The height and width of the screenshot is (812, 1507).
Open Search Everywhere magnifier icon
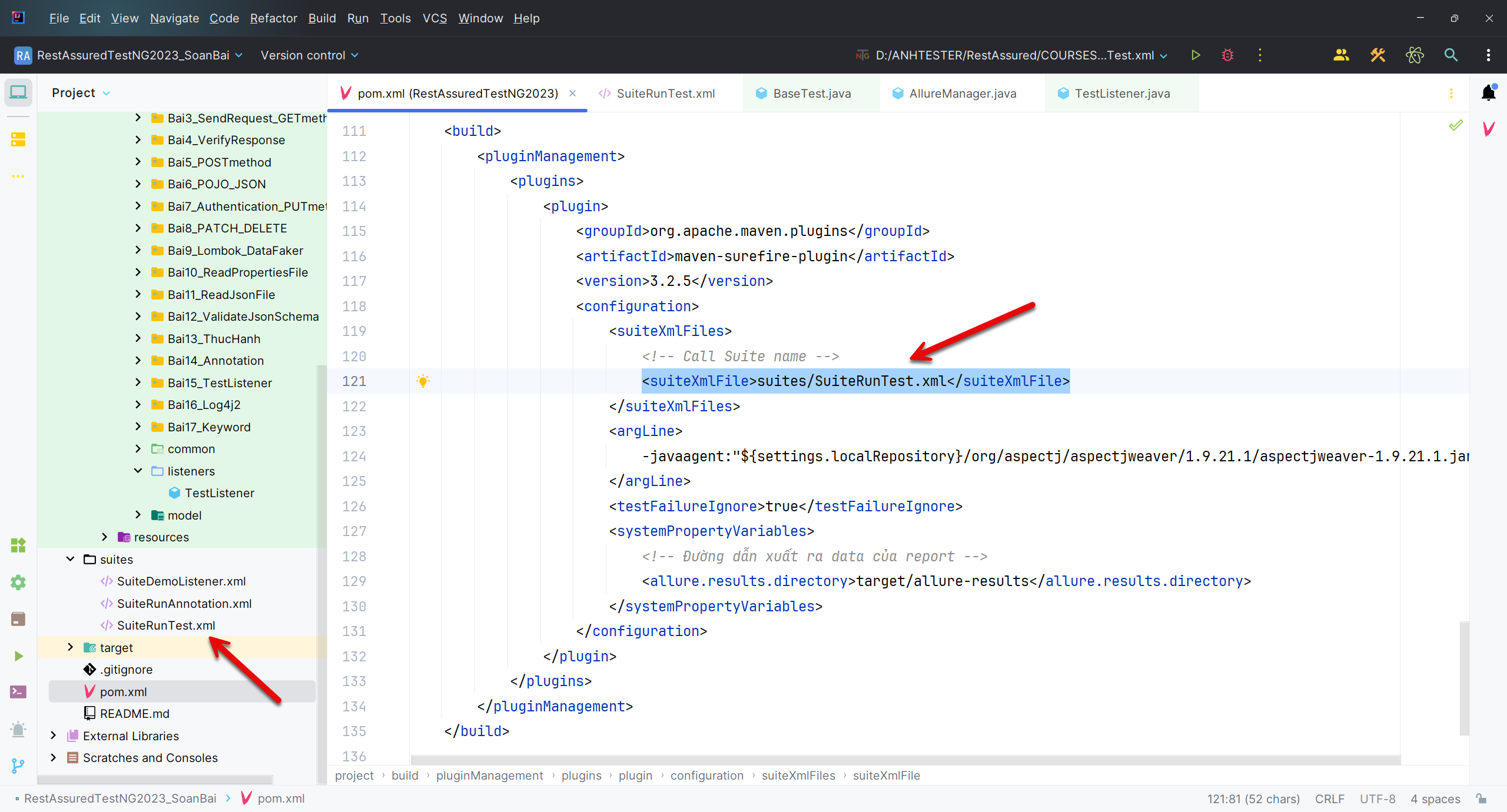point(1451,55)
